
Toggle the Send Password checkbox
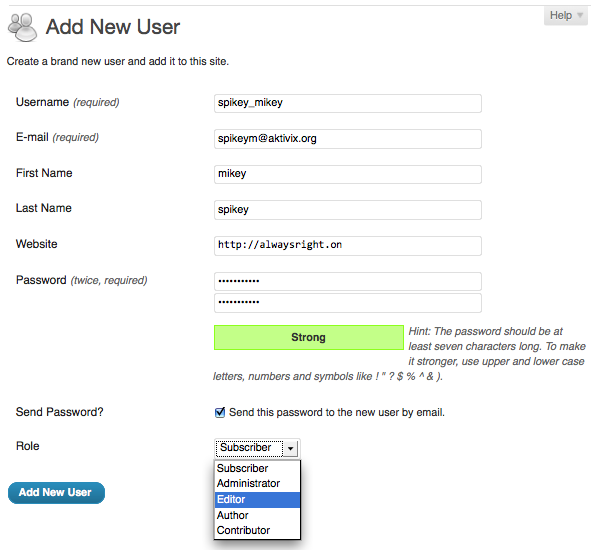220,412
